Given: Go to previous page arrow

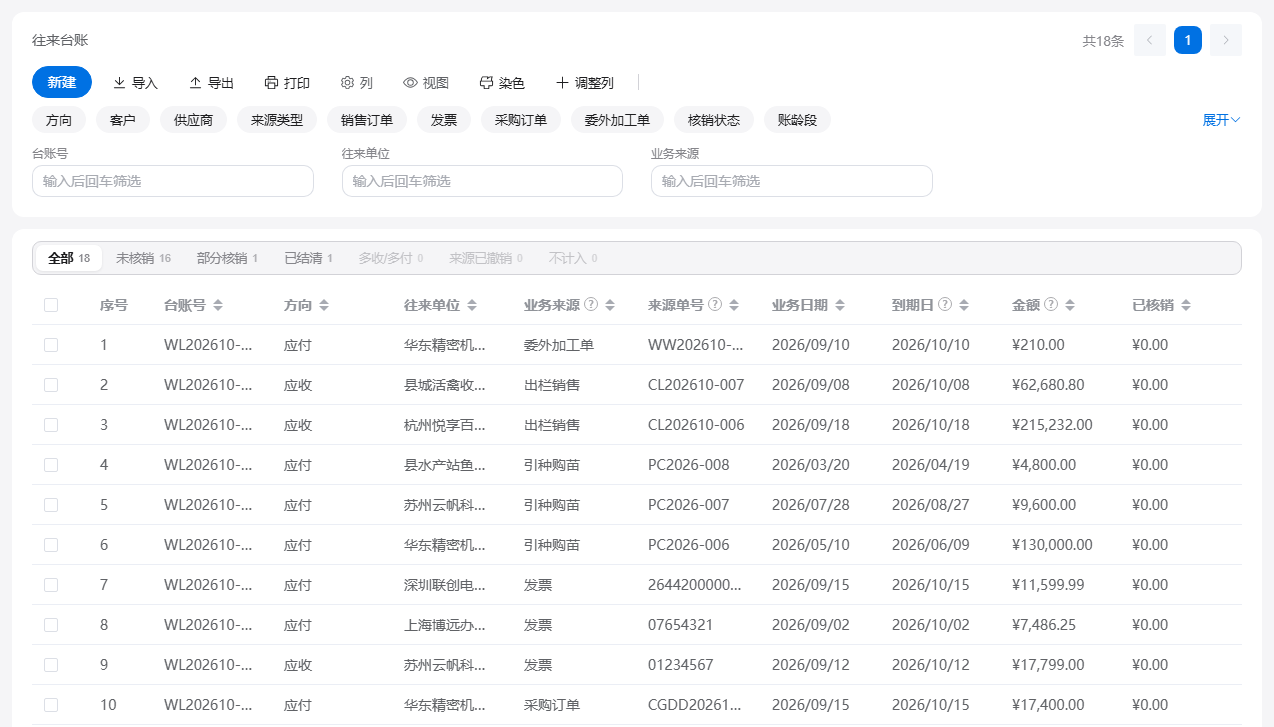Looking at the screenshot, I should click(1150, 40).
